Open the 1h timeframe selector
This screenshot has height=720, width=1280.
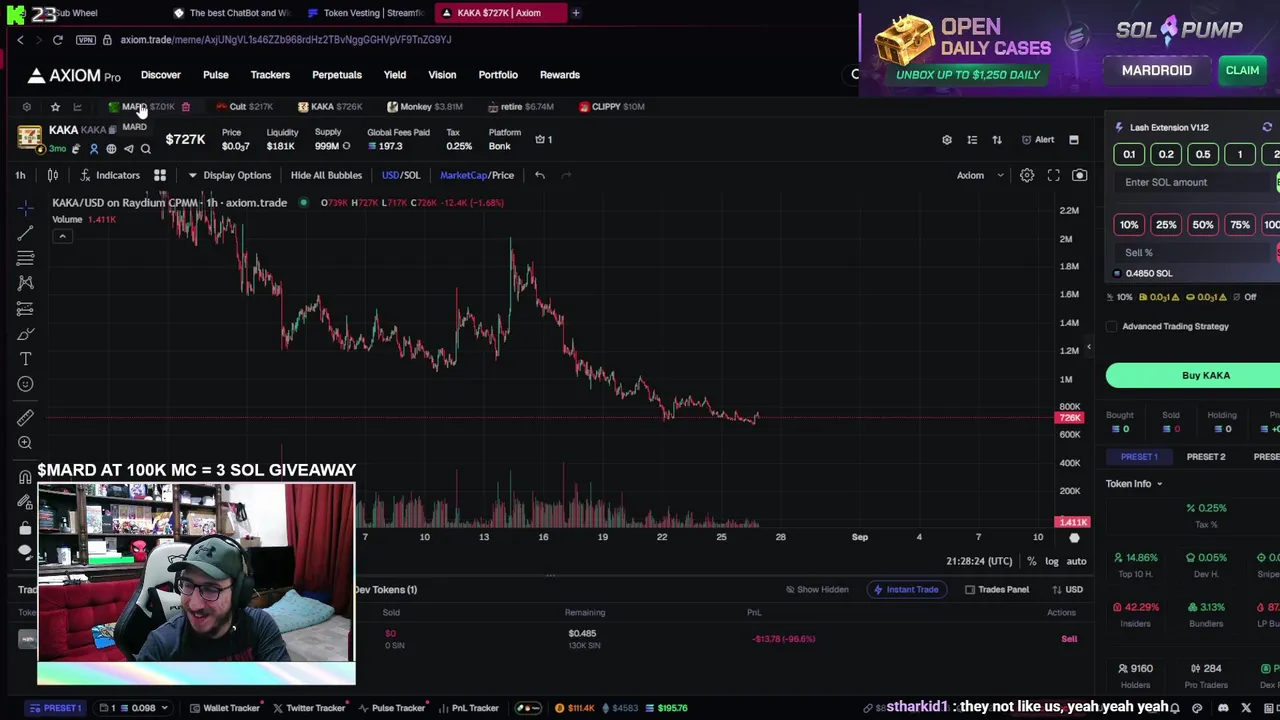tap(20, 175)
